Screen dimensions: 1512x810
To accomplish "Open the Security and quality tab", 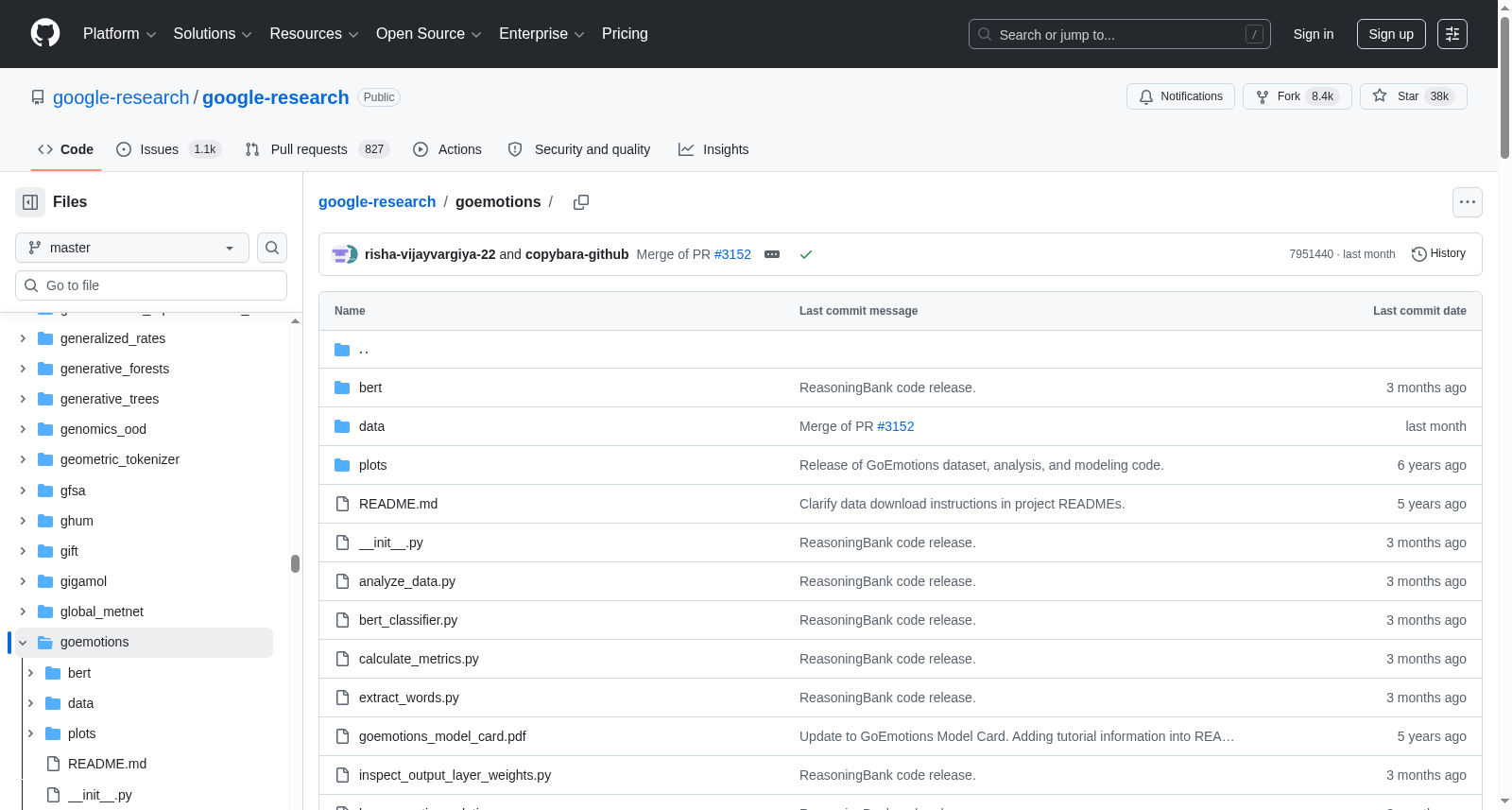I will (x=579, y=149).
